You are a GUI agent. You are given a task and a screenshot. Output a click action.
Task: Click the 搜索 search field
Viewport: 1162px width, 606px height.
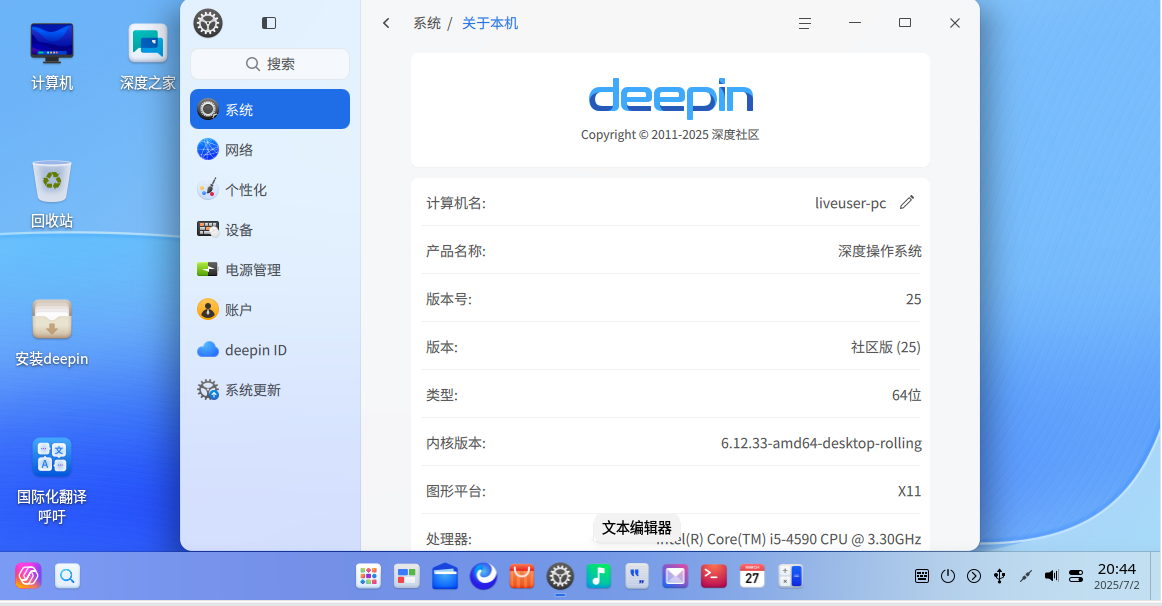[x=270, y=64]
